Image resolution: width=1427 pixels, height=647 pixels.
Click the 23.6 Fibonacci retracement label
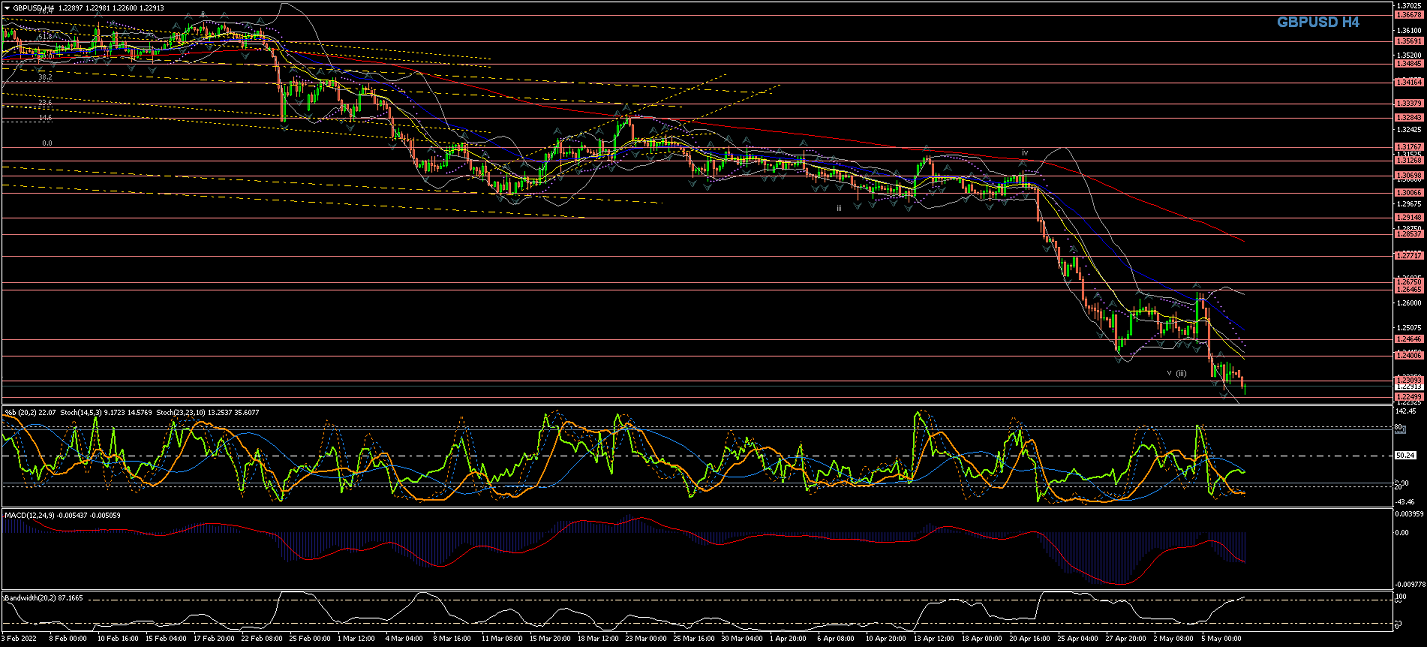tap(45, 102)
